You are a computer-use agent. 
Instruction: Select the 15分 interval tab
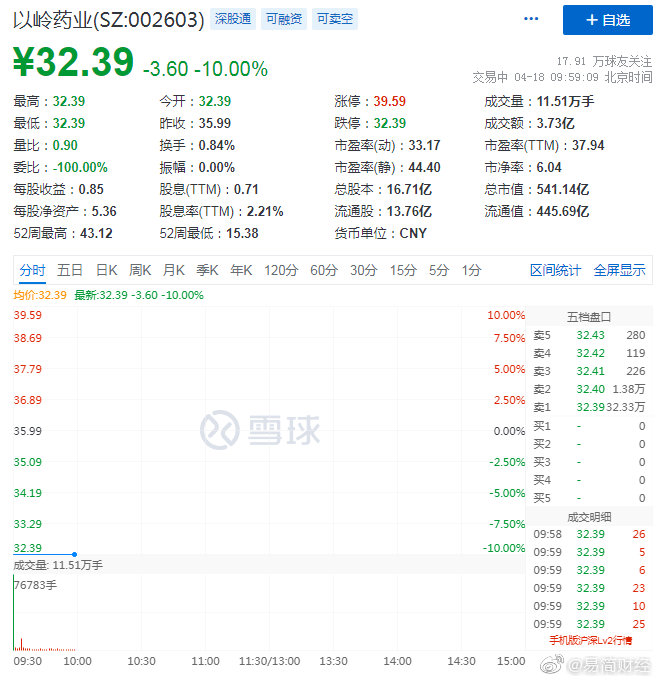click(403, 270)
